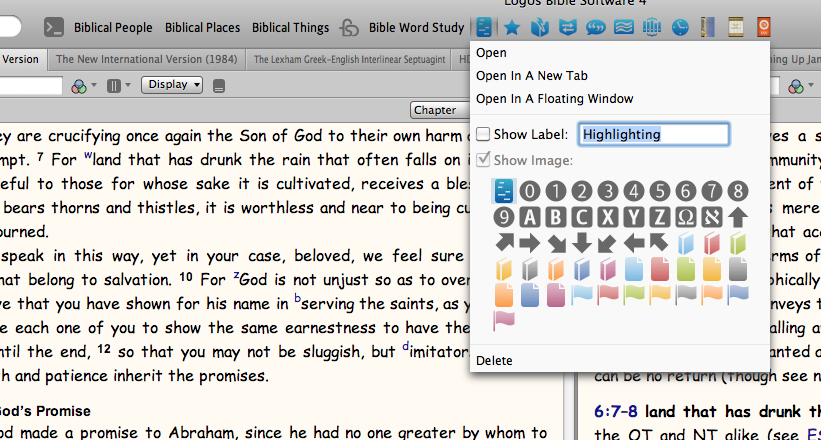
Task: Click footnote b before 'serving the saints'
Action: click(x=297, y=299)
